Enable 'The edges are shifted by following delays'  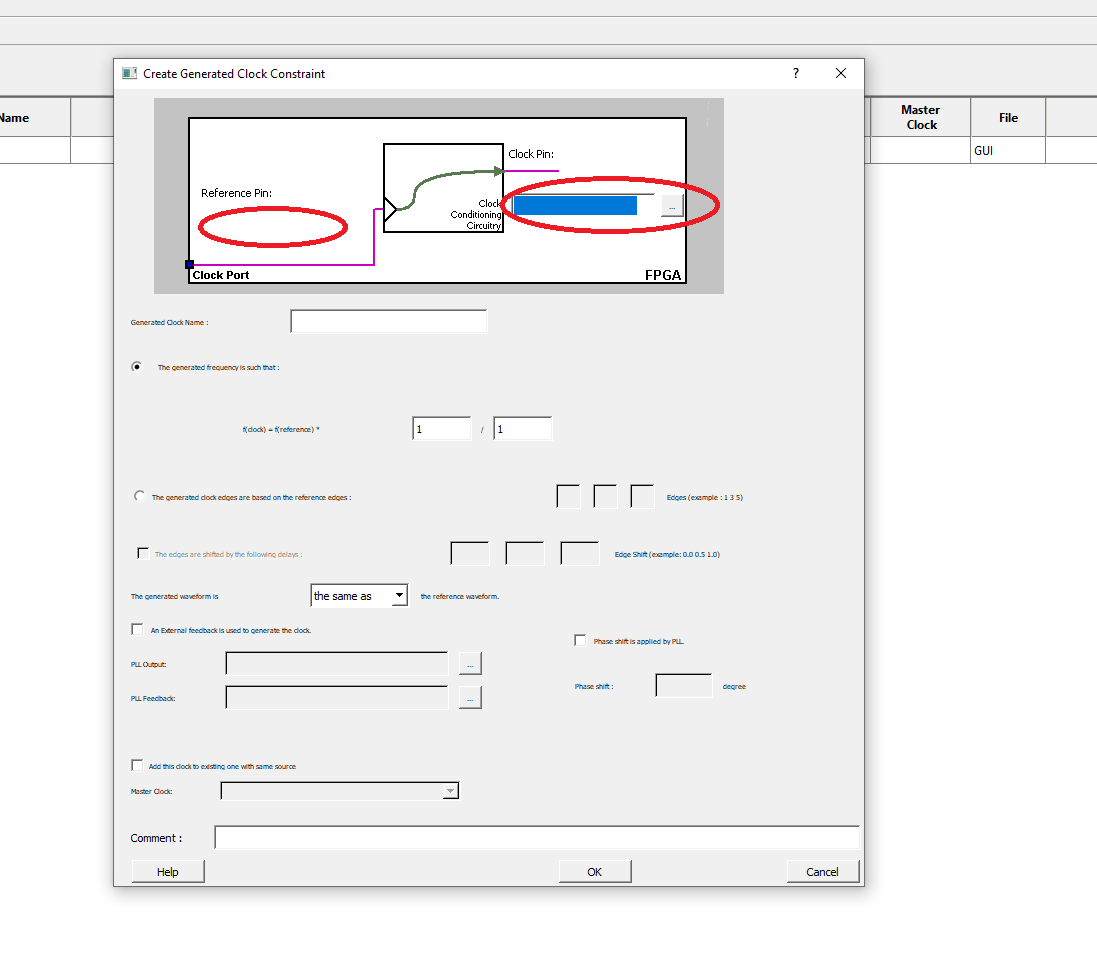pos(143,551)
